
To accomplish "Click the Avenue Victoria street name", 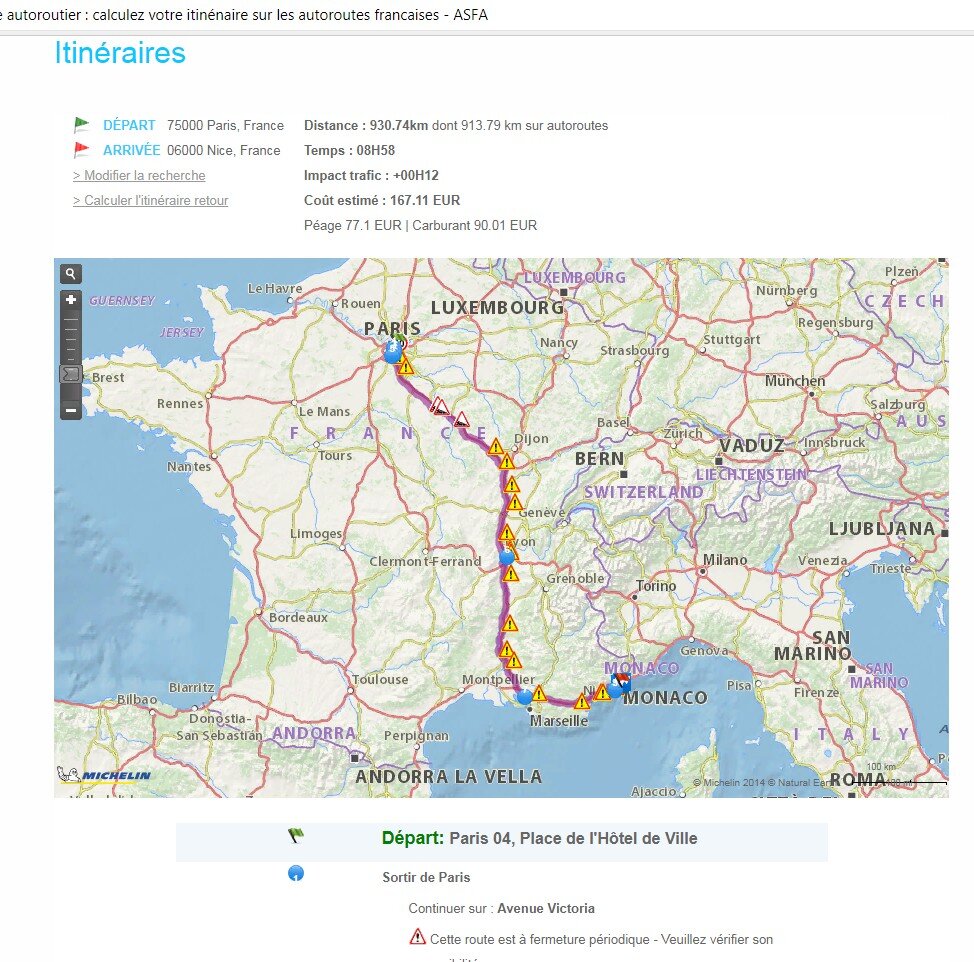I will pyautogui.click(x=546, y=909).
